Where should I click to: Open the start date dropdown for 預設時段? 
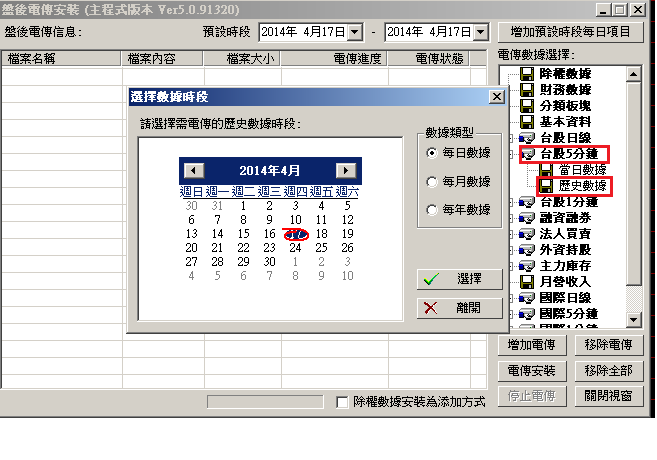tap(355, 32)
